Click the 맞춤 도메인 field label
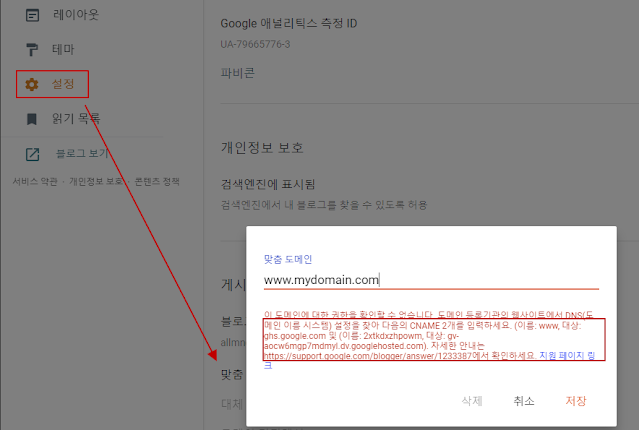This screenshot has width=639, height=430. click(288, 259)
